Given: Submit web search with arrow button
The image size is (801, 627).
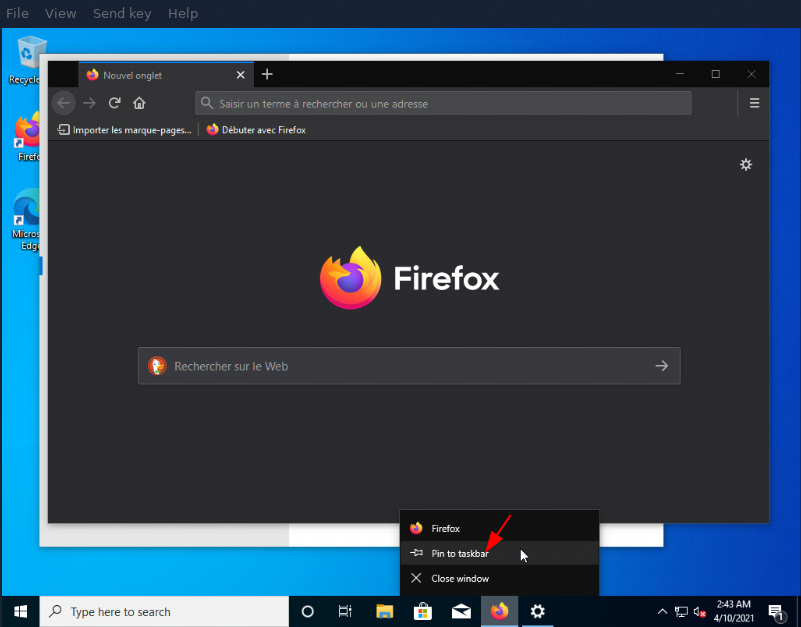Looking at the screenshot, I should click(662, 366).
